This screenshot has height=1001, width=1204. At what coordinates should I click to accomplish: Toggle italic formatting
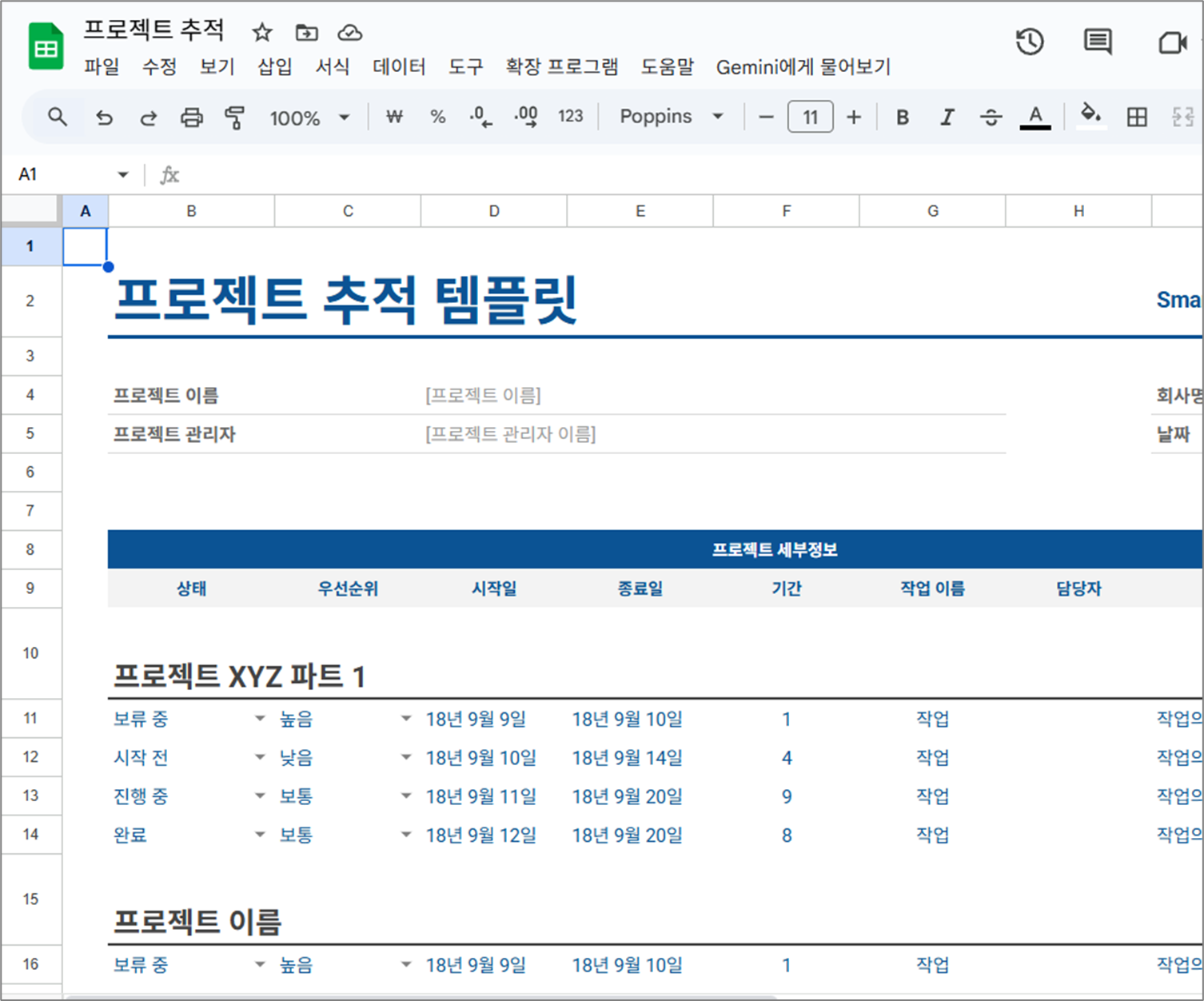(947, 118)
